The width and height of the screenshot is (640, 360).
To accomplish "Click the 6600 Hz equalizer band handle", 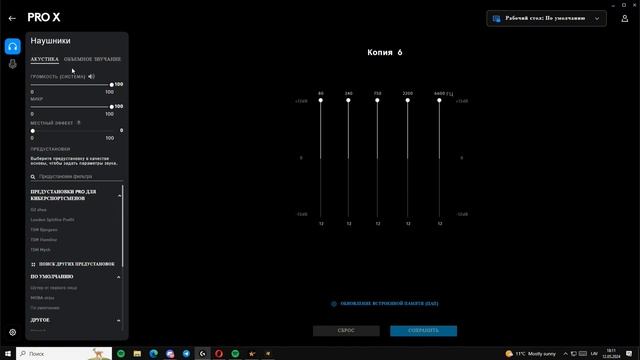I will (x=439, y=100).
